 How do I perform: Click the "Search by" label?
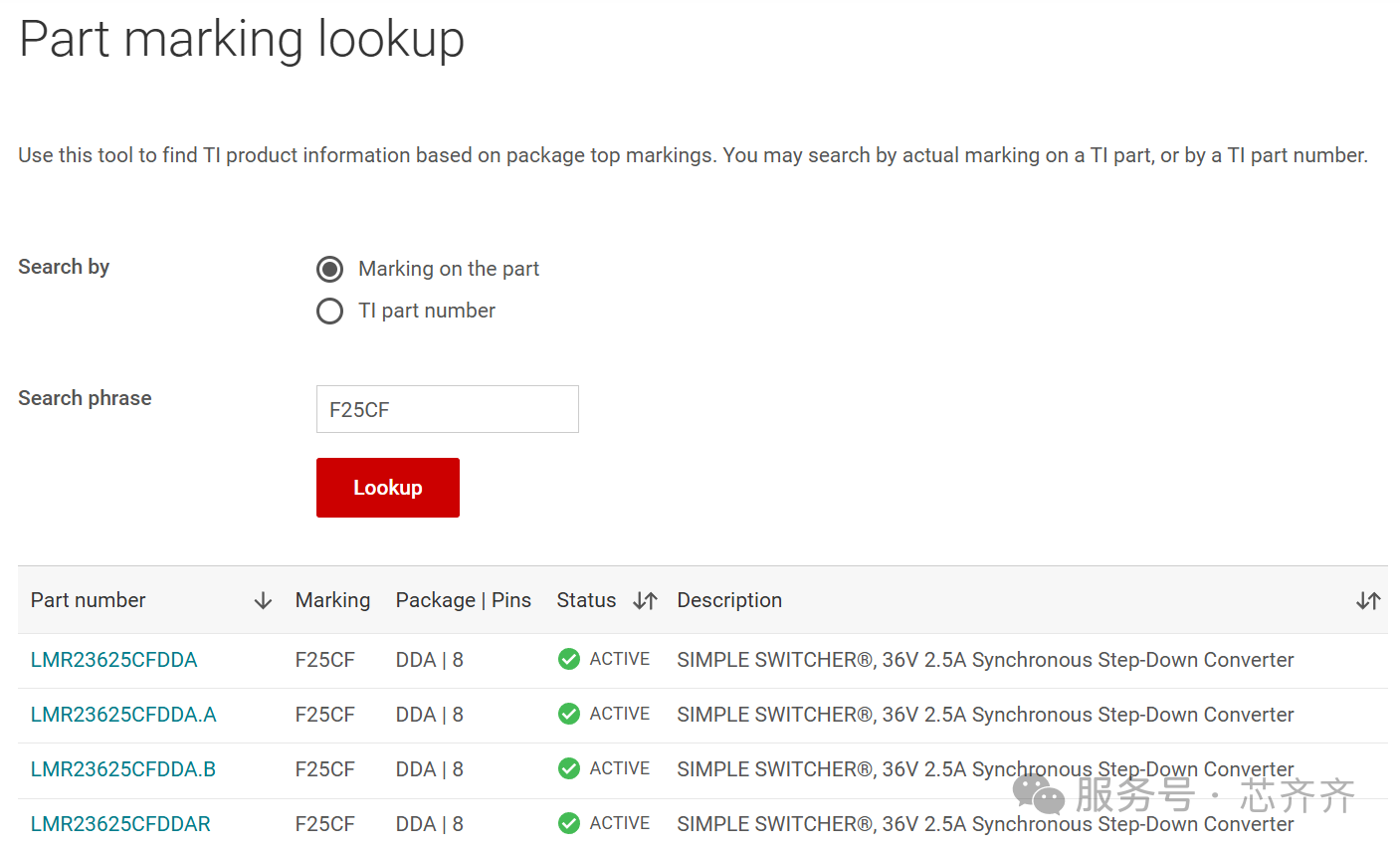click(x=64, y=267)
